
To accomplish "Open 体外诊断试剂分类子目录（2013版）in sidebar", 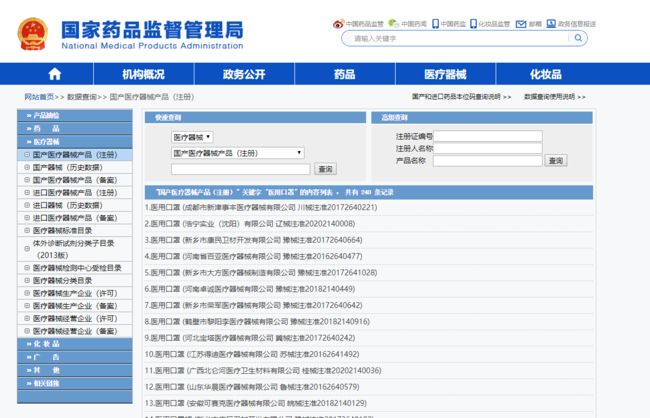I will (x=73, y=249).
